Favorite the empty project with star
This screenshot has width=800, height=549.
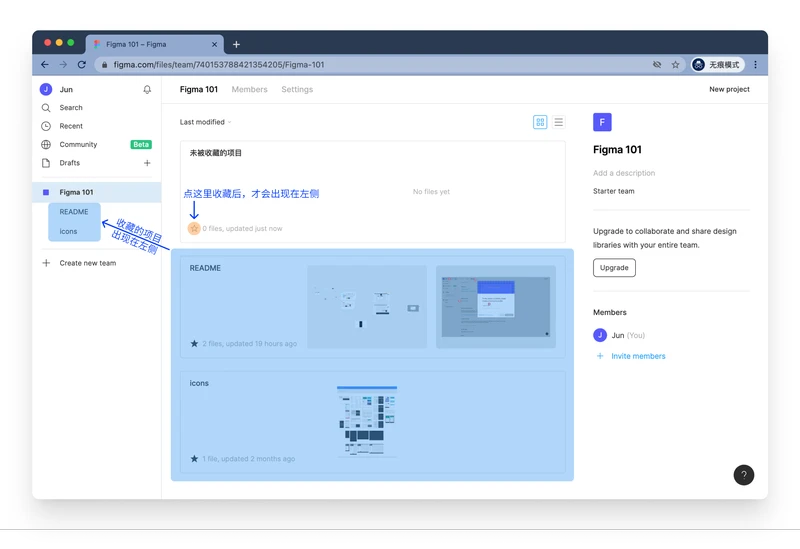tap(194, 228)
